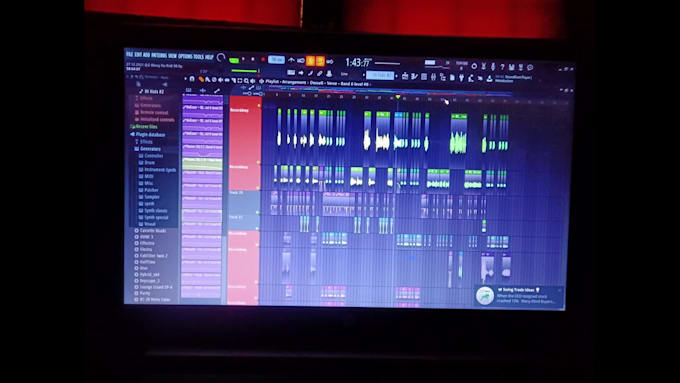680x383 pixels.
Task: Select the Visual folder in browser
Action: click(147, 224)
